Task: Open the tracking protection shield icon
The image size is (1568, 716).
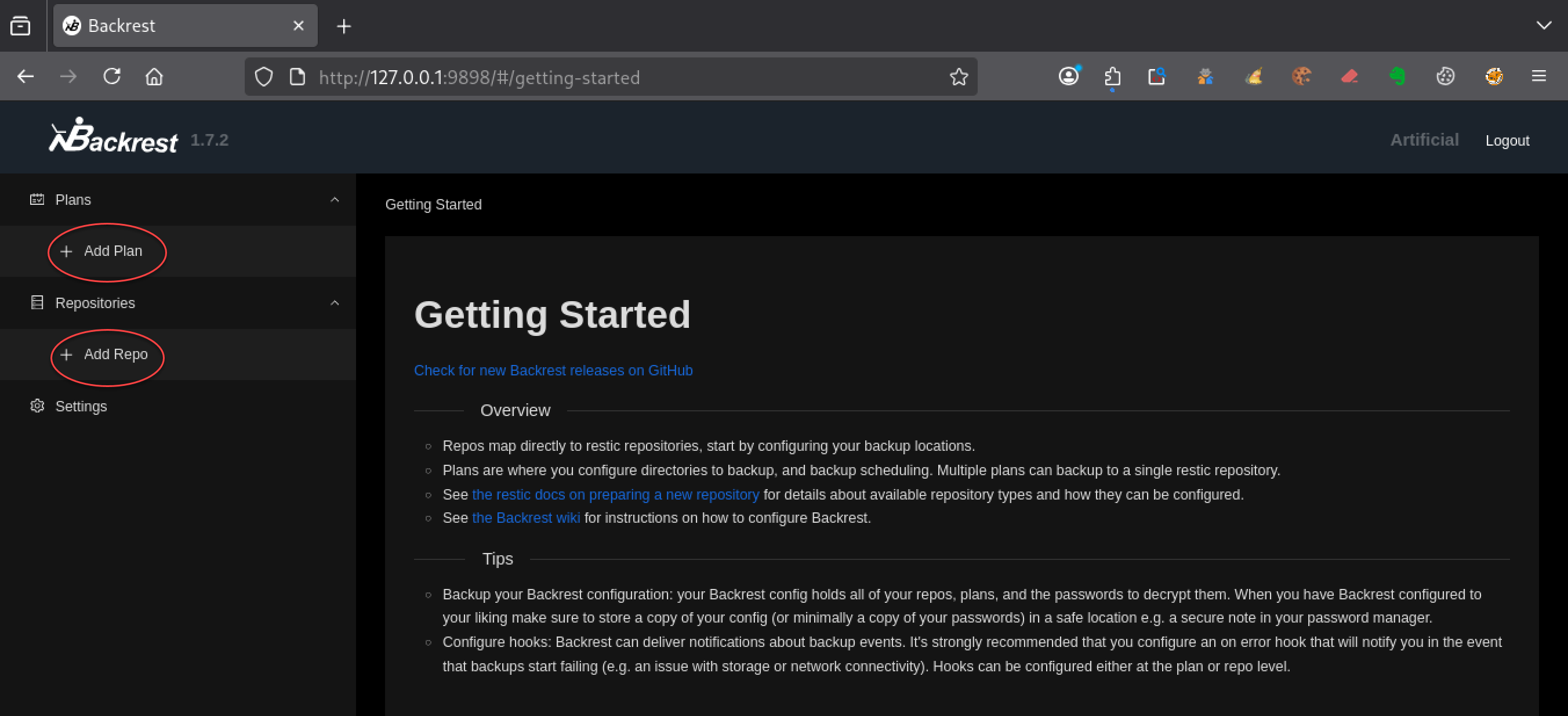Action: [264, 77]
